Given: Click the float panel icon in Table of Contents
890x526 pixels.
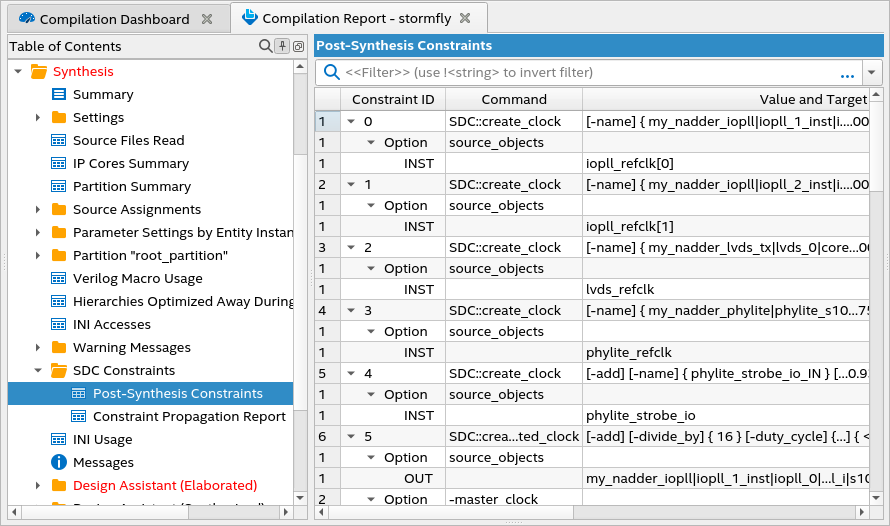Looking at the screenshot, I should [x=298, y=46].
